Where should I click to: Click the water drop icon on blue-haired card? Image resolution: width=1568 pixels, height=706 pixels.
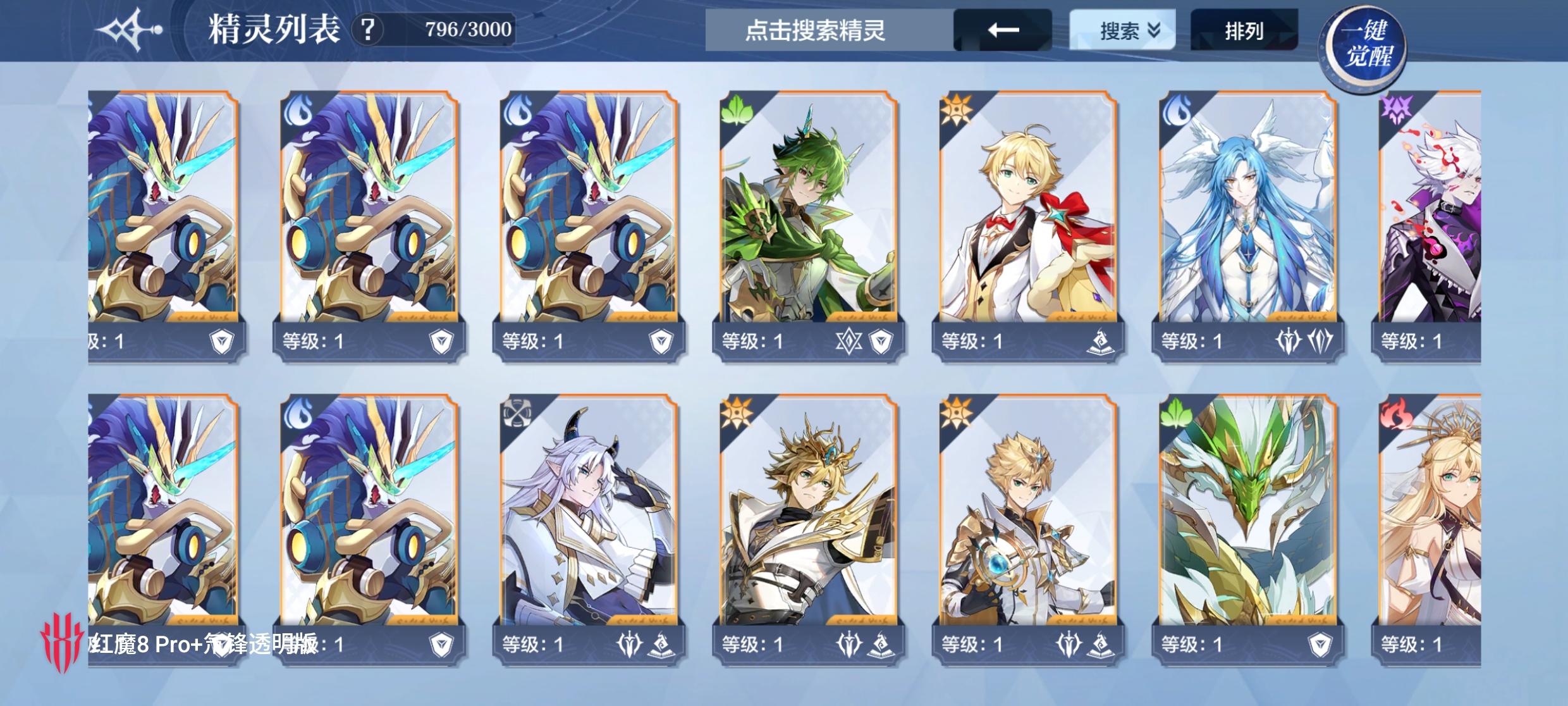pyautogui.click(x=1175, y=110)
